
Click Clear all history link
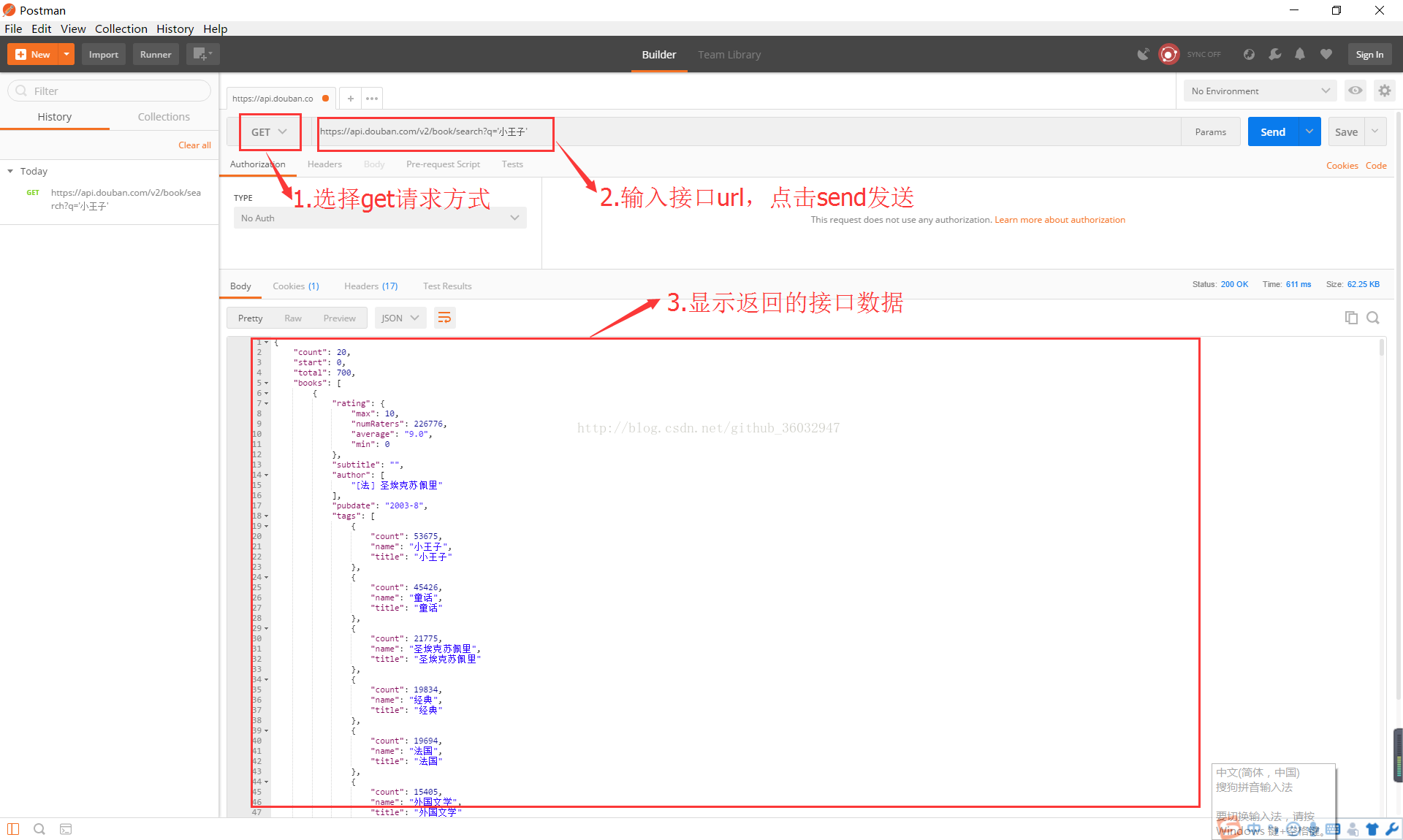(194, 145)
